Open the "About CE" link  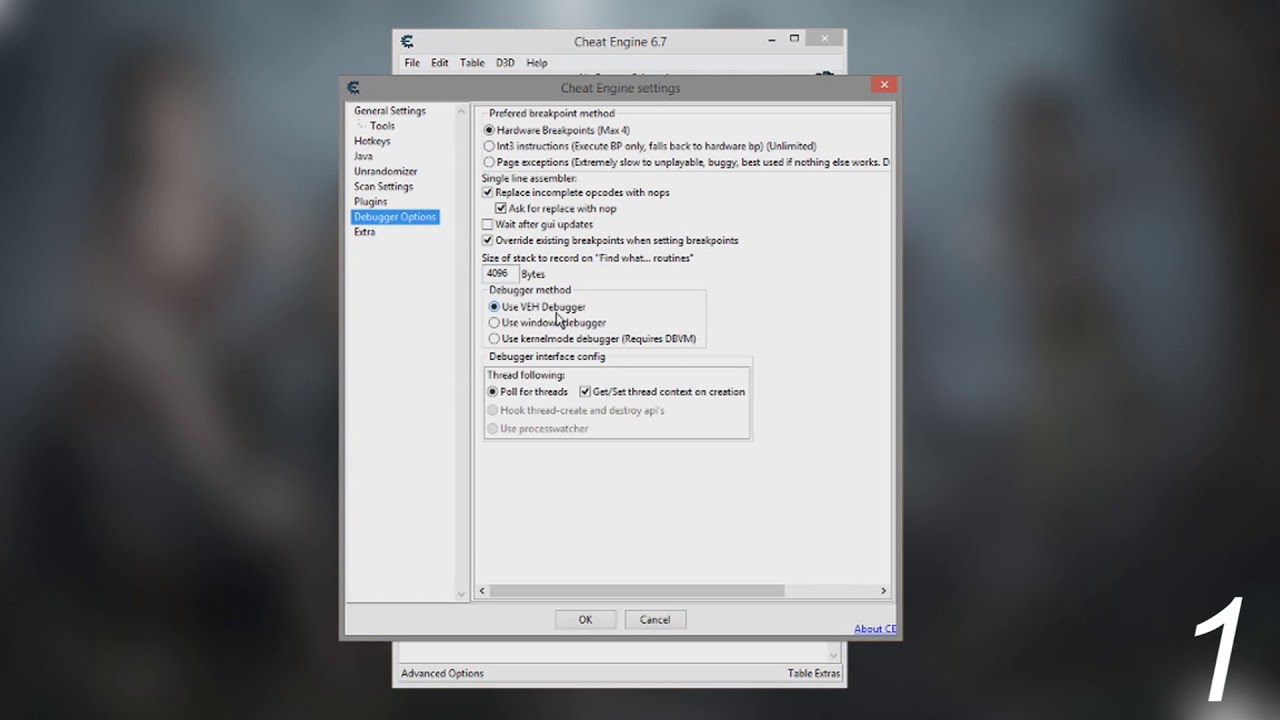874,628
